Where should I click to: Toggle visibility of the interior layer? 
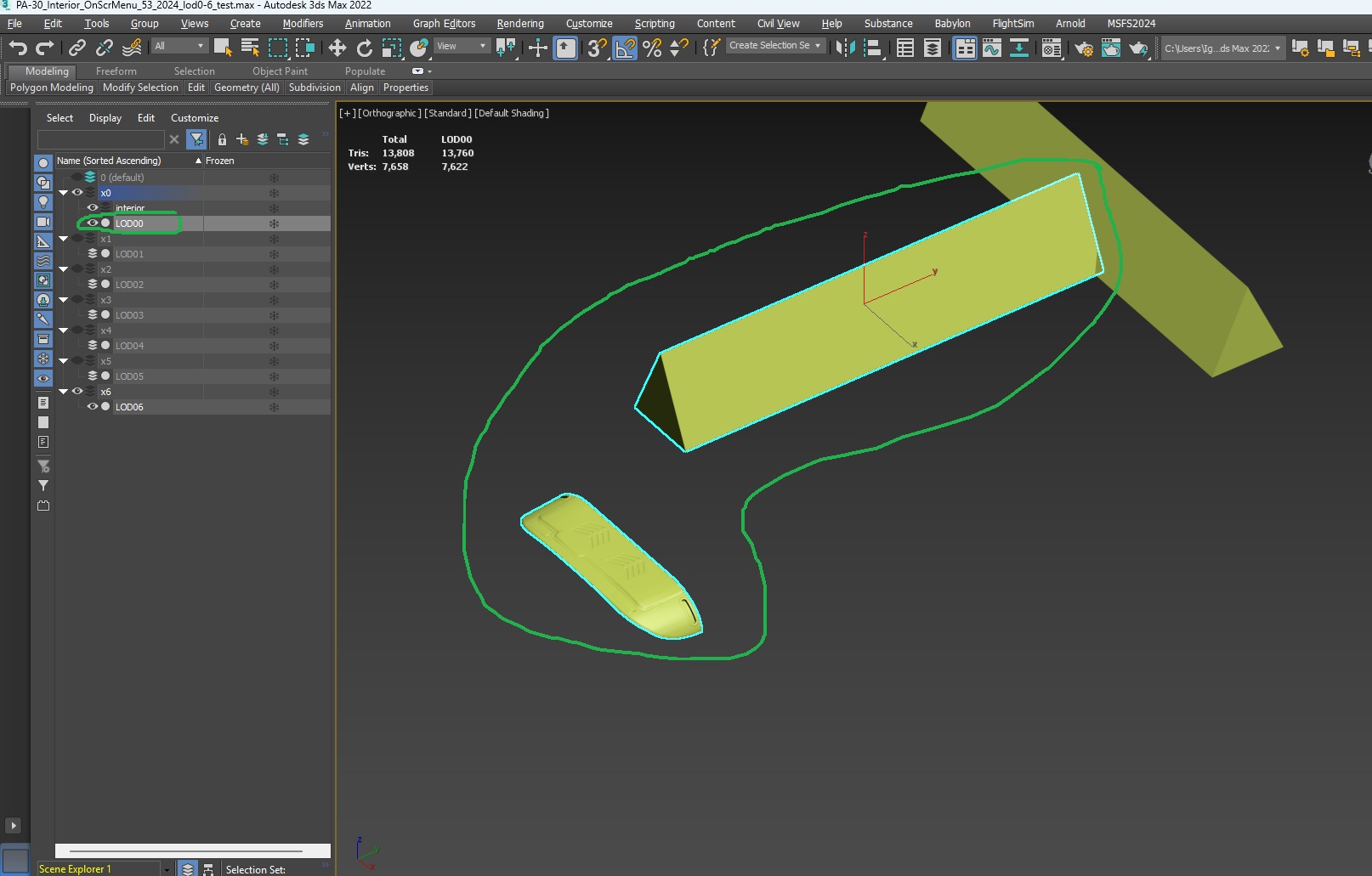tap(93, 208)
